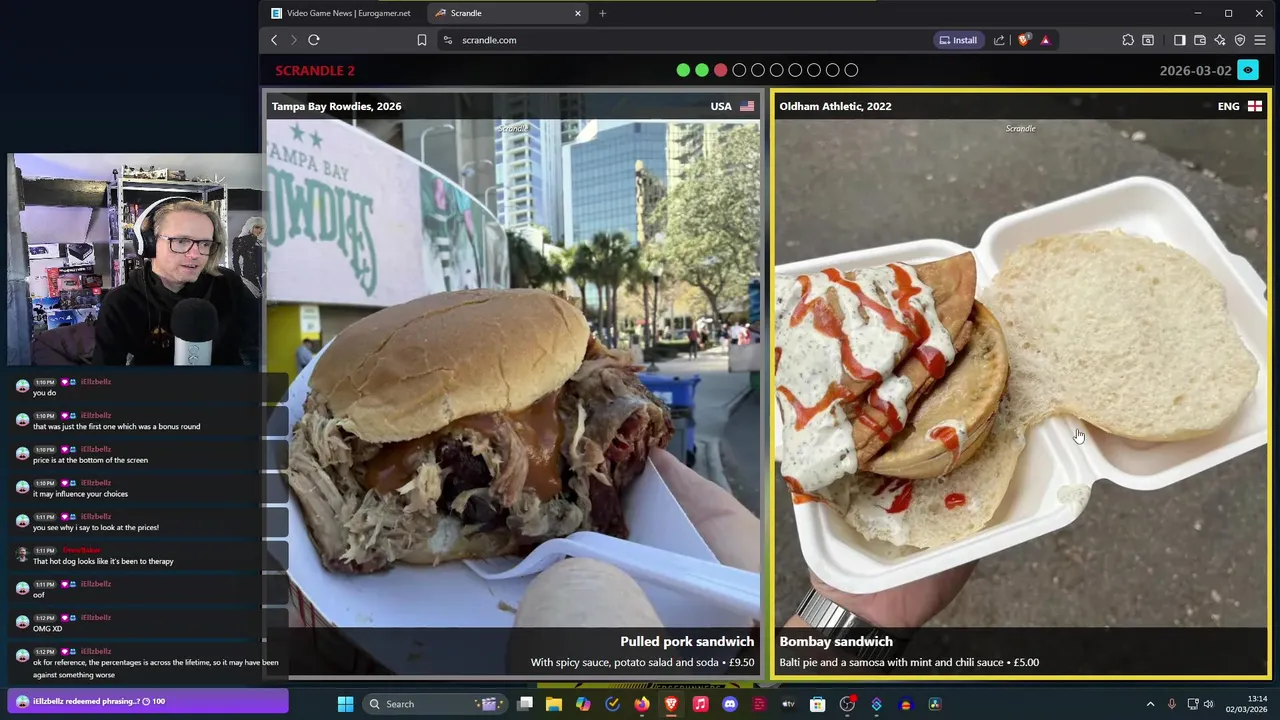This screenshot has width=1280, height=720.
Task: Click the fourth empty round indicator
Action: pos(739,70)
